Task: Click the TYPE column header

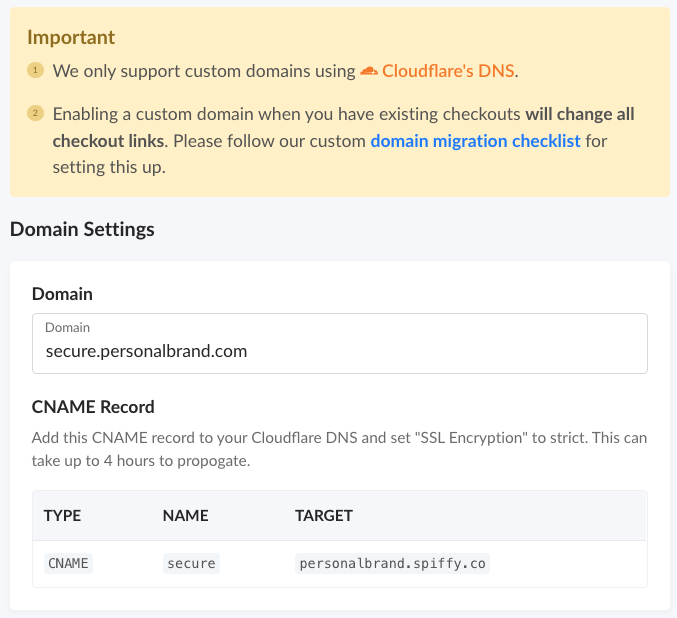Action: click(62, 516)
